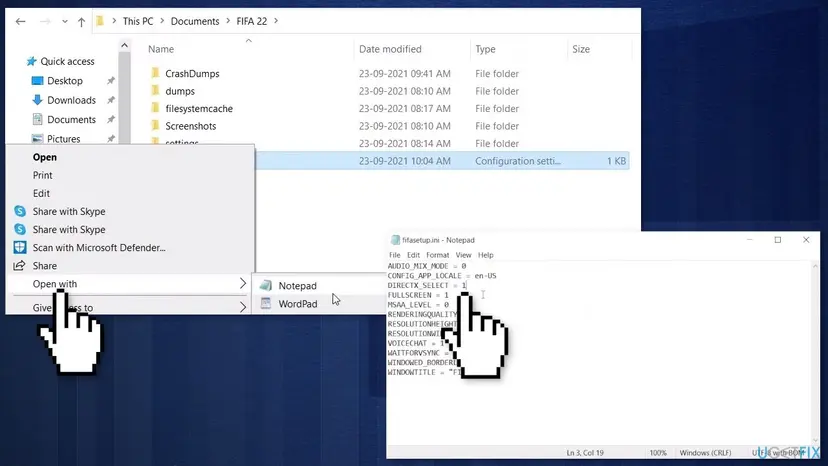Click the WordPad app icon in submenu
Viewport: 828px width, 466px height.
coord(266,303)
